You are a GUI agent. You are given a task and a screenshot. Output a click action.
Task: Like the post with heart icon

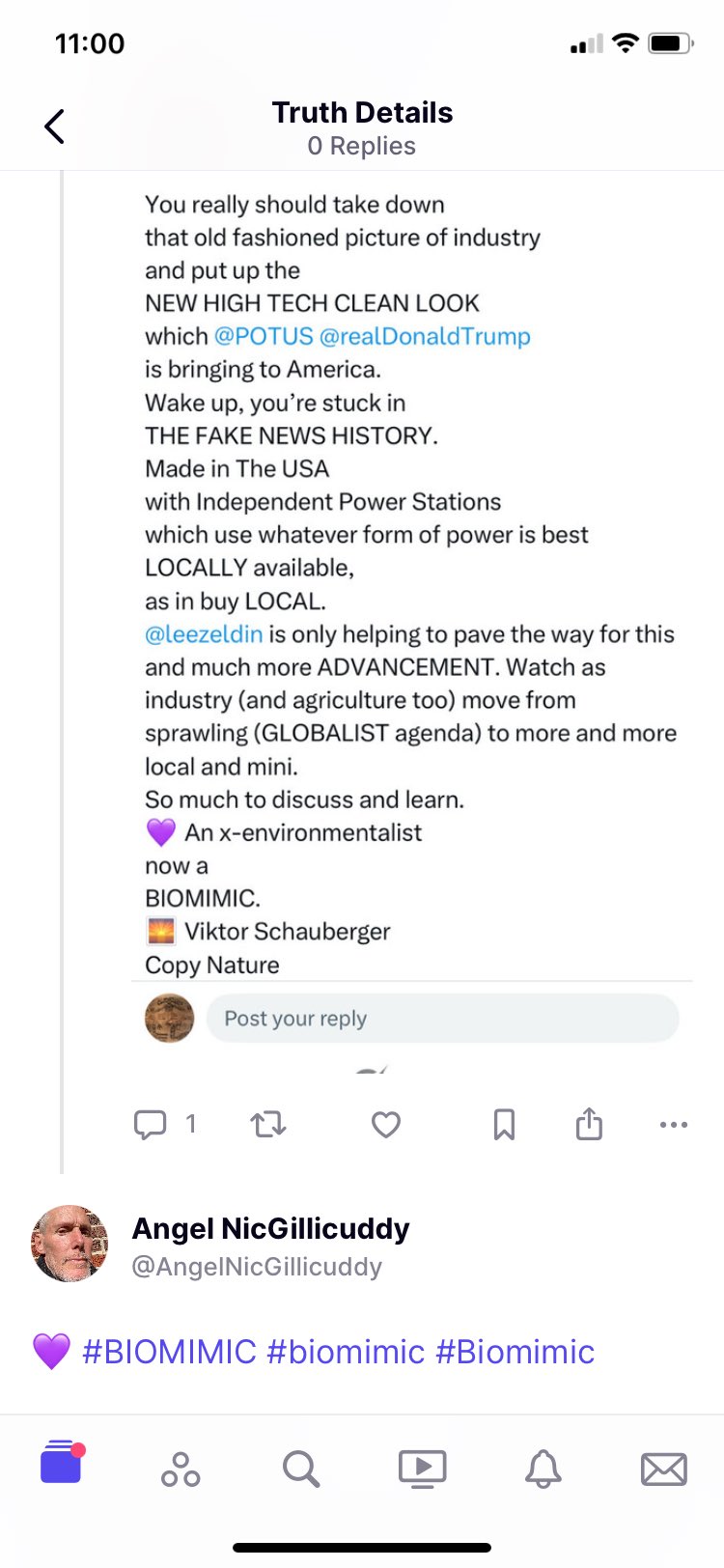[x=386, y=1125]
